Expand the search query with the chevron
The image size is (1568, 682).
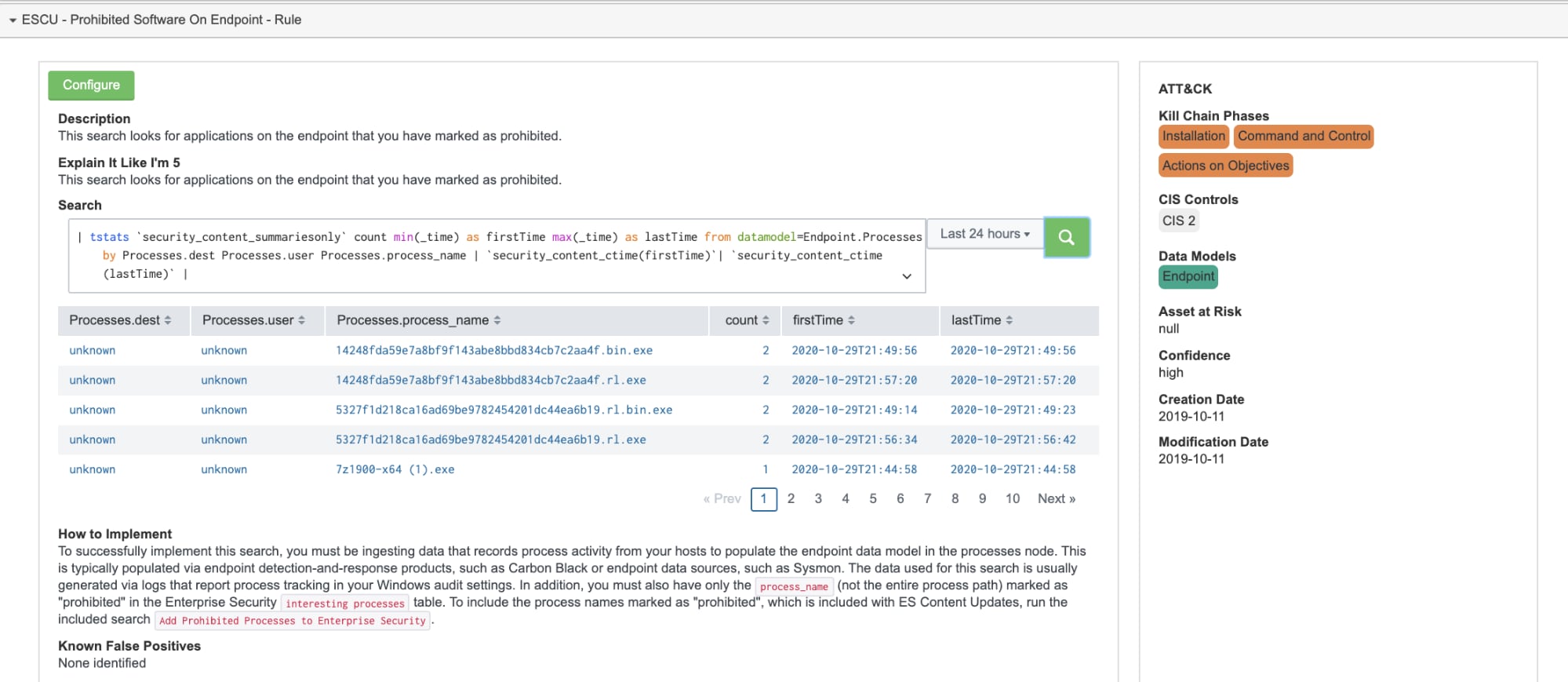(907, 276)
